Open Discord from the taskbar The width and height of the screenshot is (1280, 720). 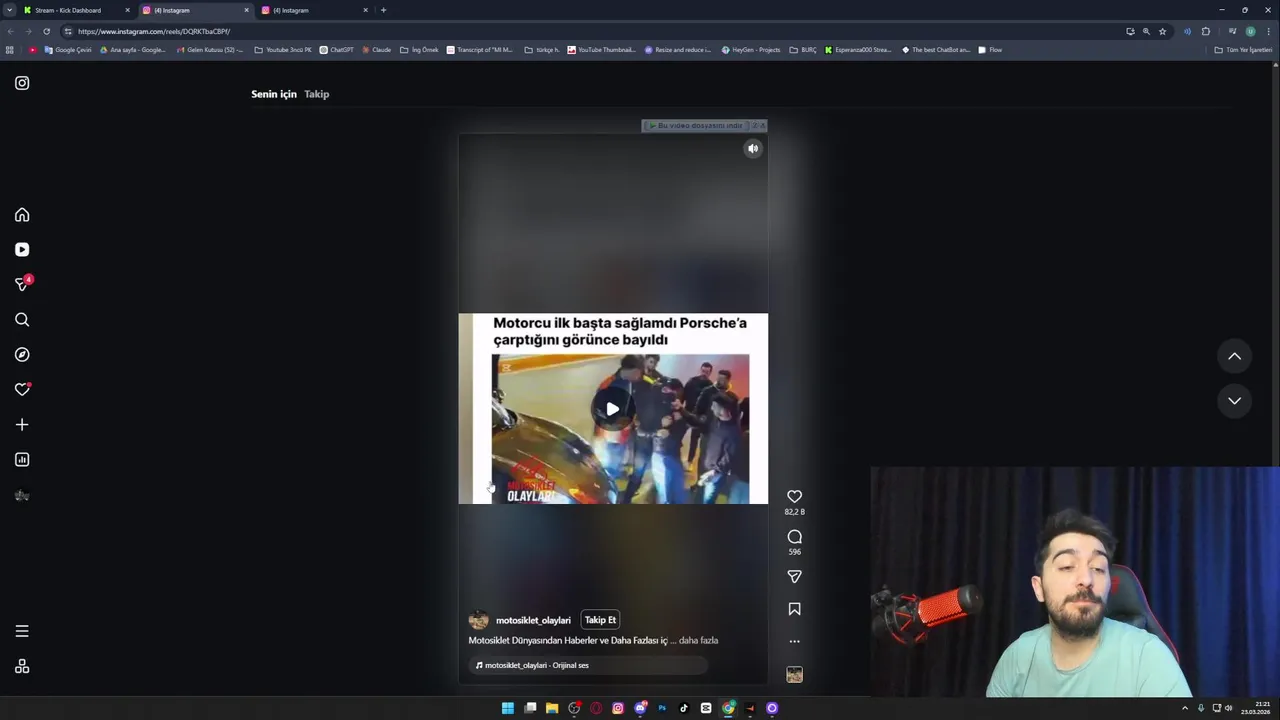640,708
